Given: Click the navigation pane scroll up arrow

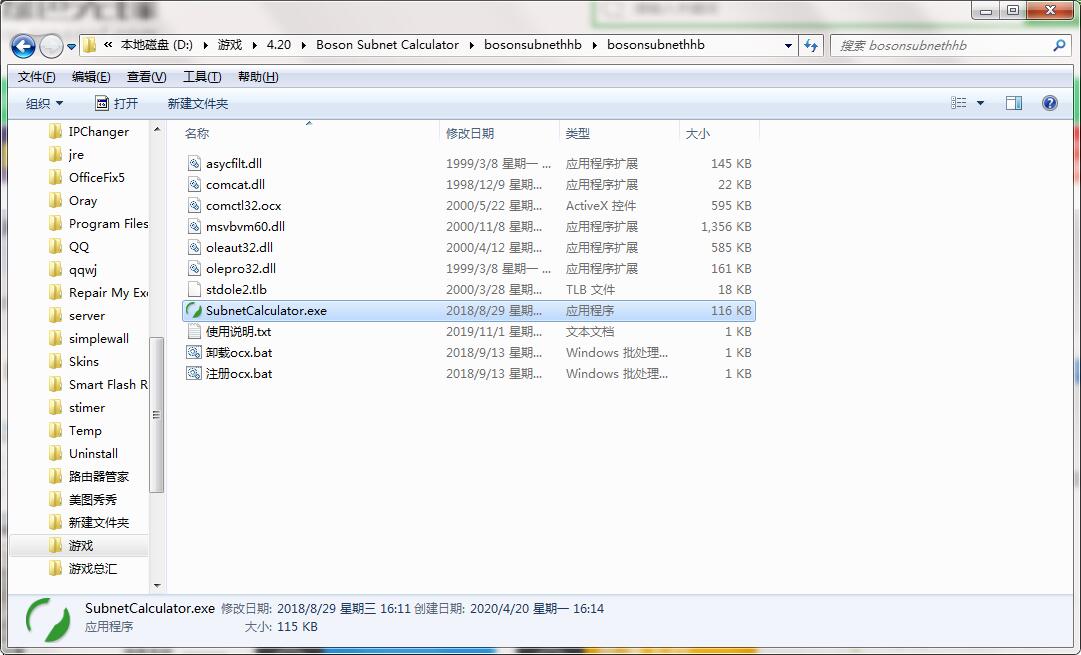Looking at the screenshot, I should coord(156,129).
